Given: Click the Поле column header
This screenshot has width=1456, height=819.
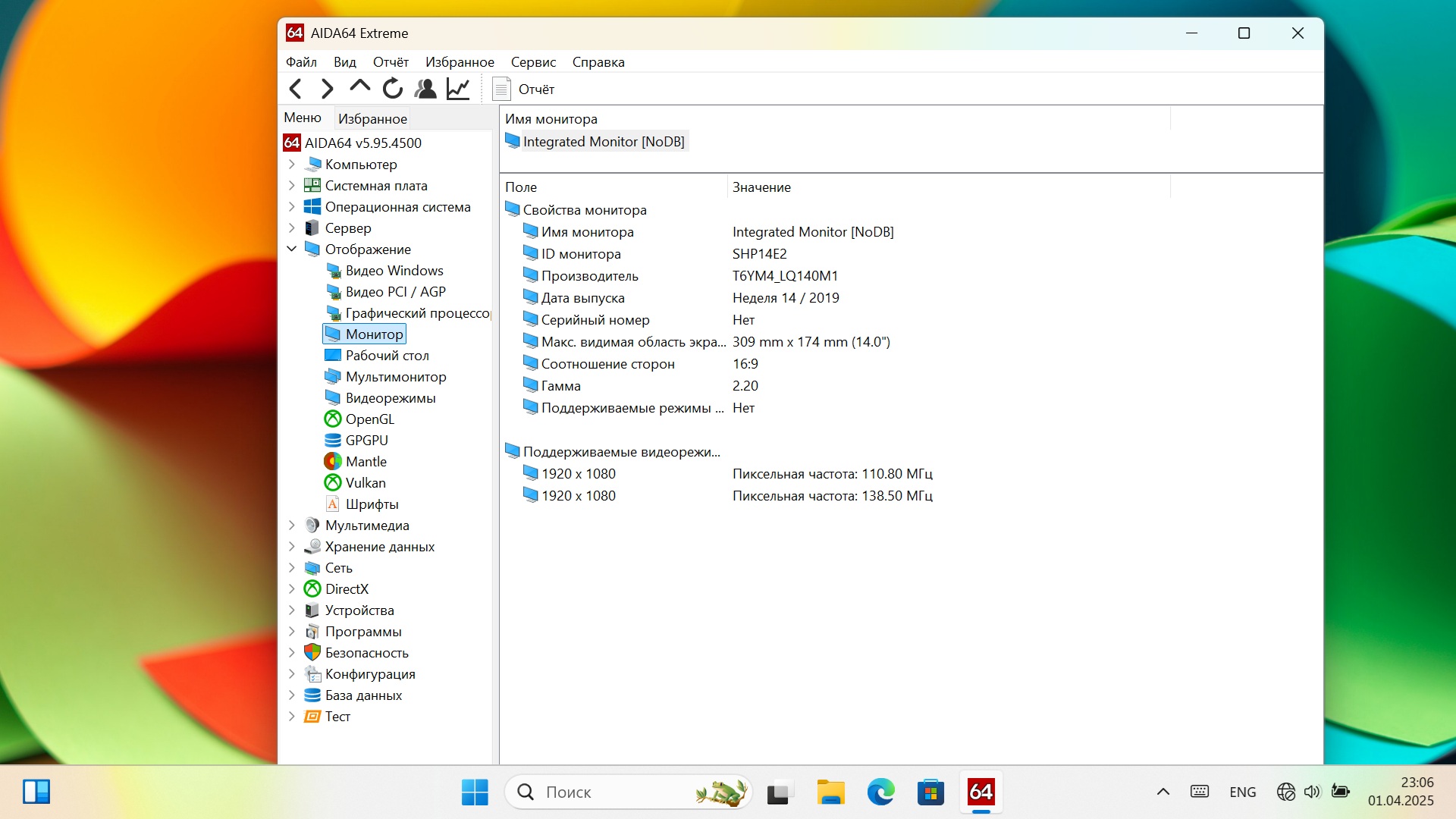Looking at the screenshot, I should click(x=613, y=187).
